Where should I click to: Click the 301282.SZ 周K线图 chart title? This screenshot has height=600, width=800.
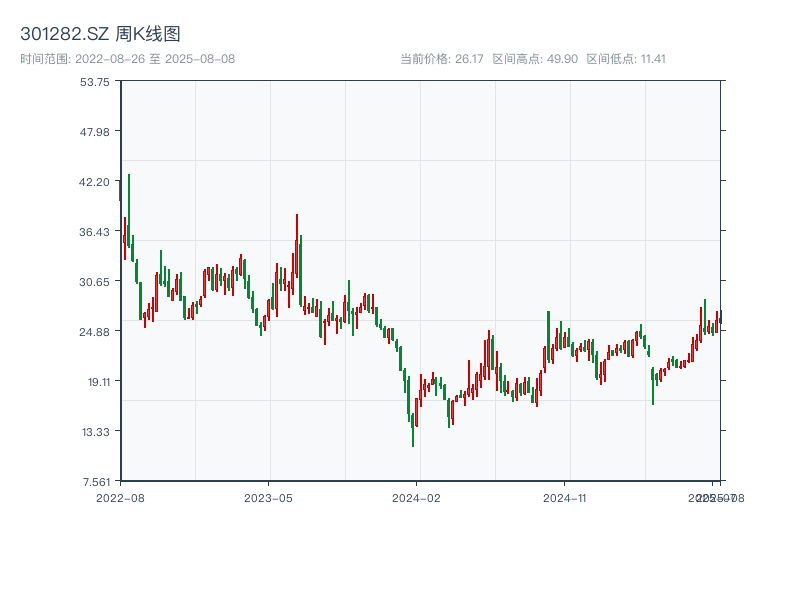coord(100,35)
